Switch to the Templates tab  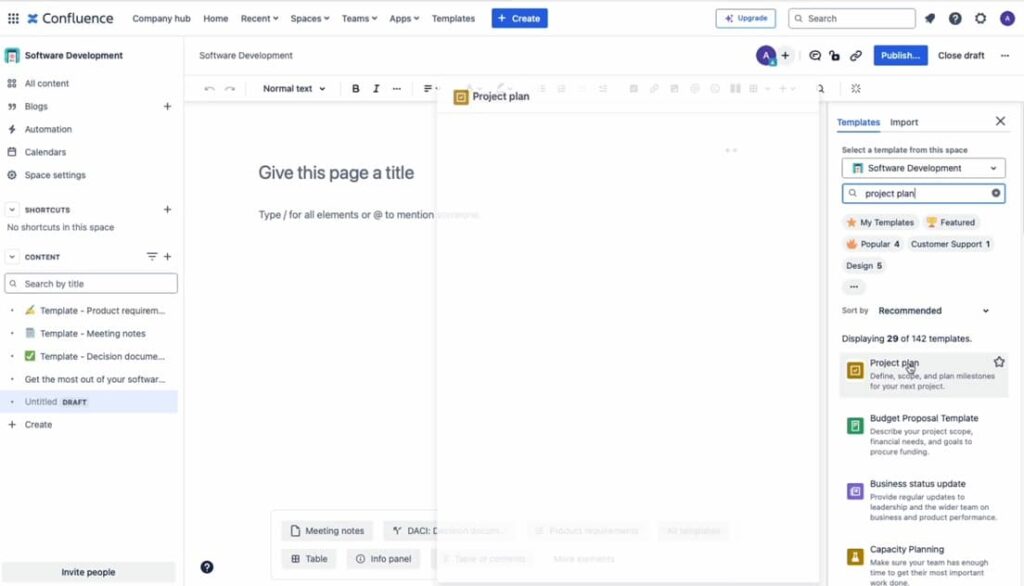coord(858,122)
